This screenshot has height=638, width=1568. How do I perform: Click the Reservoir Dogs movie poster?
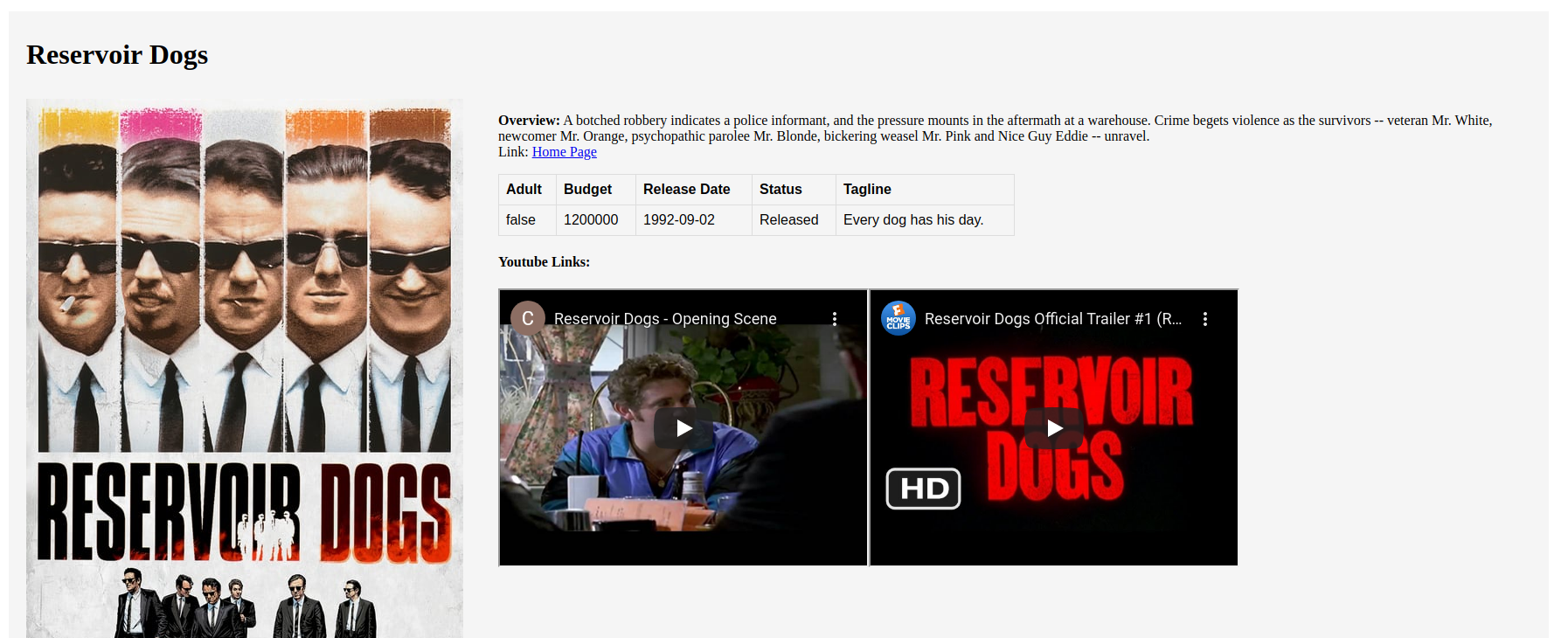point(245,368)
